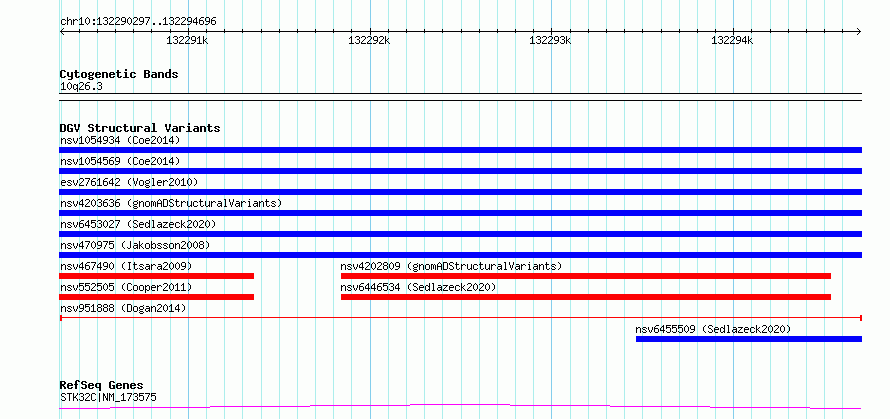Open gene label STK32C|NM_173575

coord(108,397)
